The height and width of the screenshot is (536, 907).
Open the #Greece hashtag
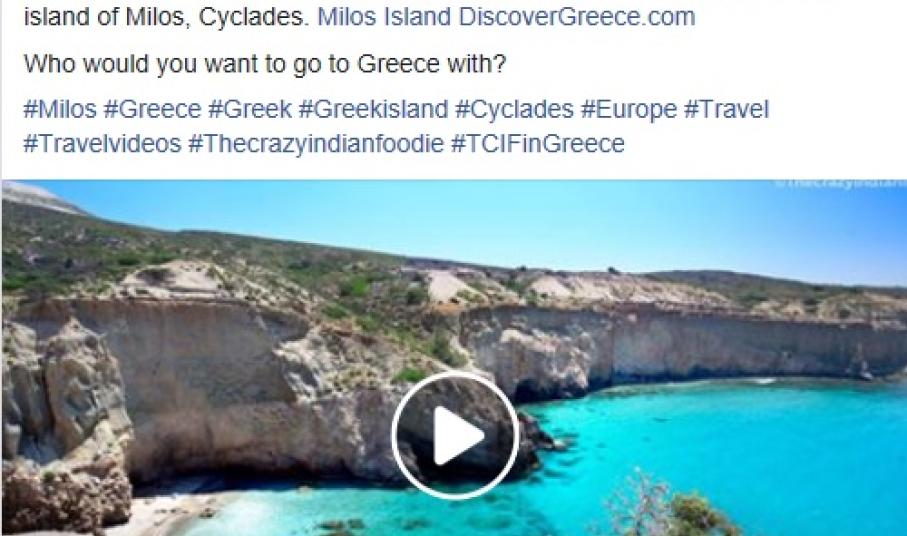pos(152,109)
